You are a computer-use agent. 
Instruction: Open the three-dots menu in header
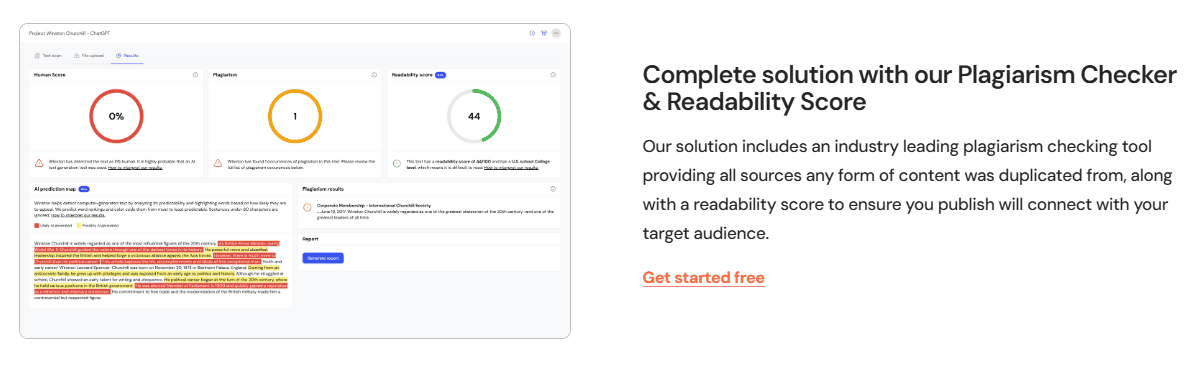coord(557,33)
